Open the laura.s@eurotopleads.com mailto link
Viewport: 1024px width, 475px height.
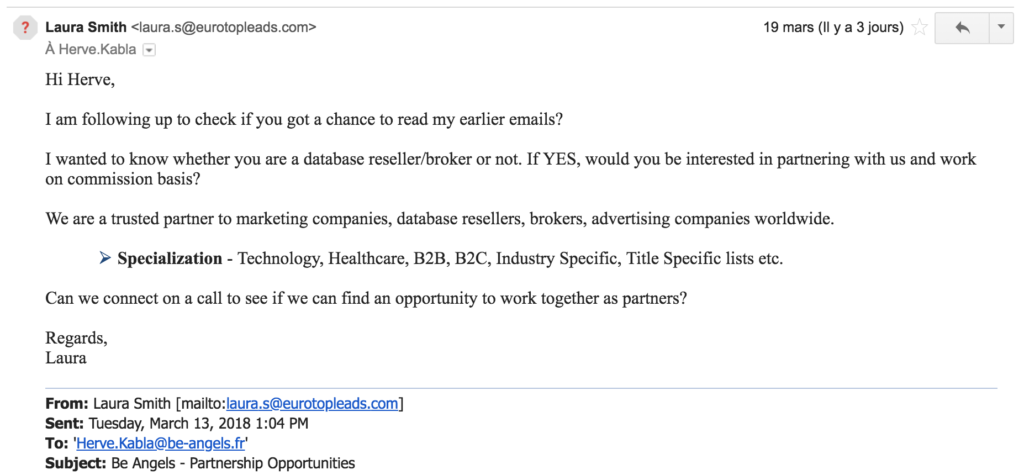click(x=312, y=404)
